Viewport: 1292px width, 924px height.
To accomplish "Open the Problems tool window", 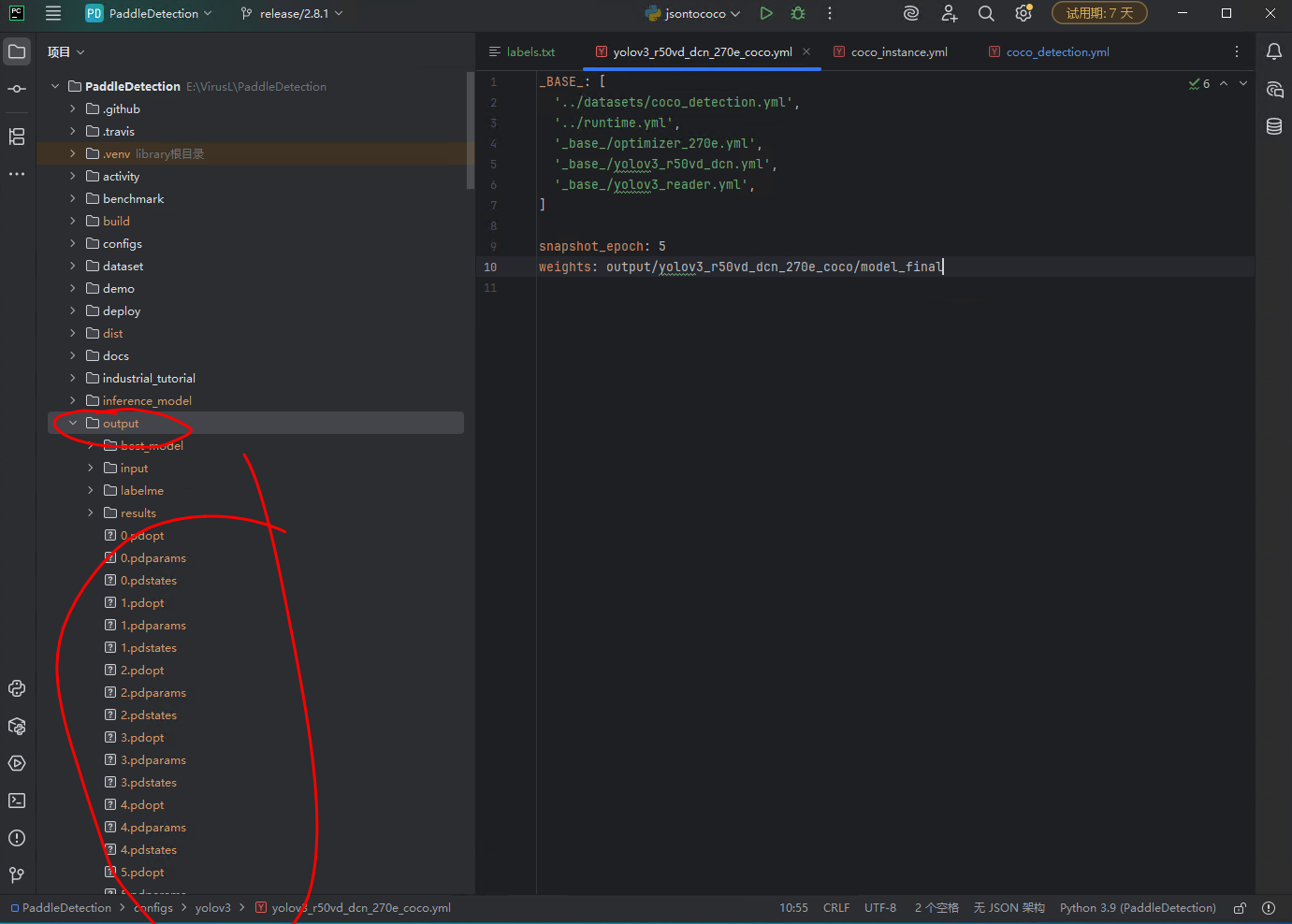I will coord(17,838).
